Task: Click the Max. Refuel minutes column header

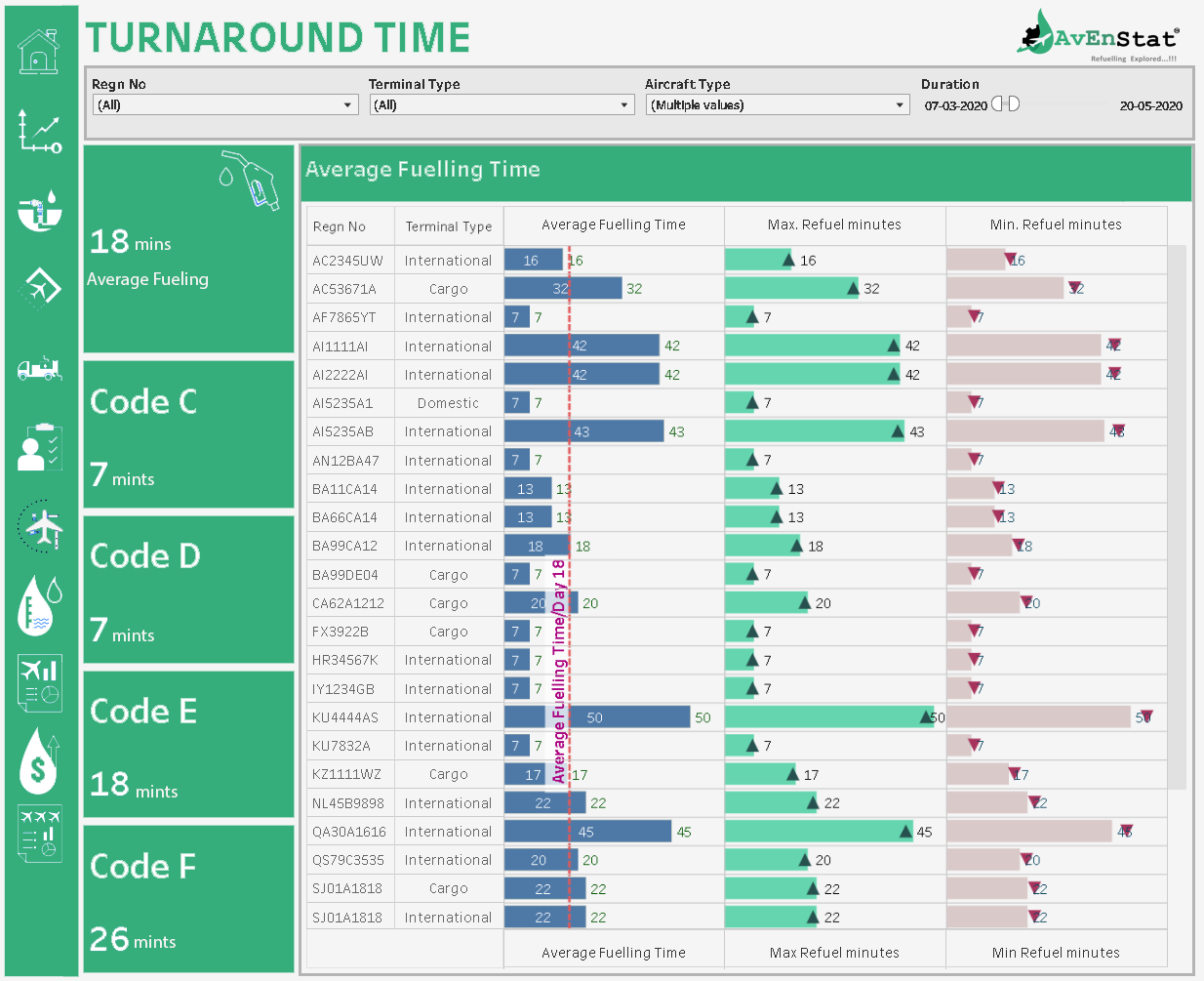Action: coord(834,225)
